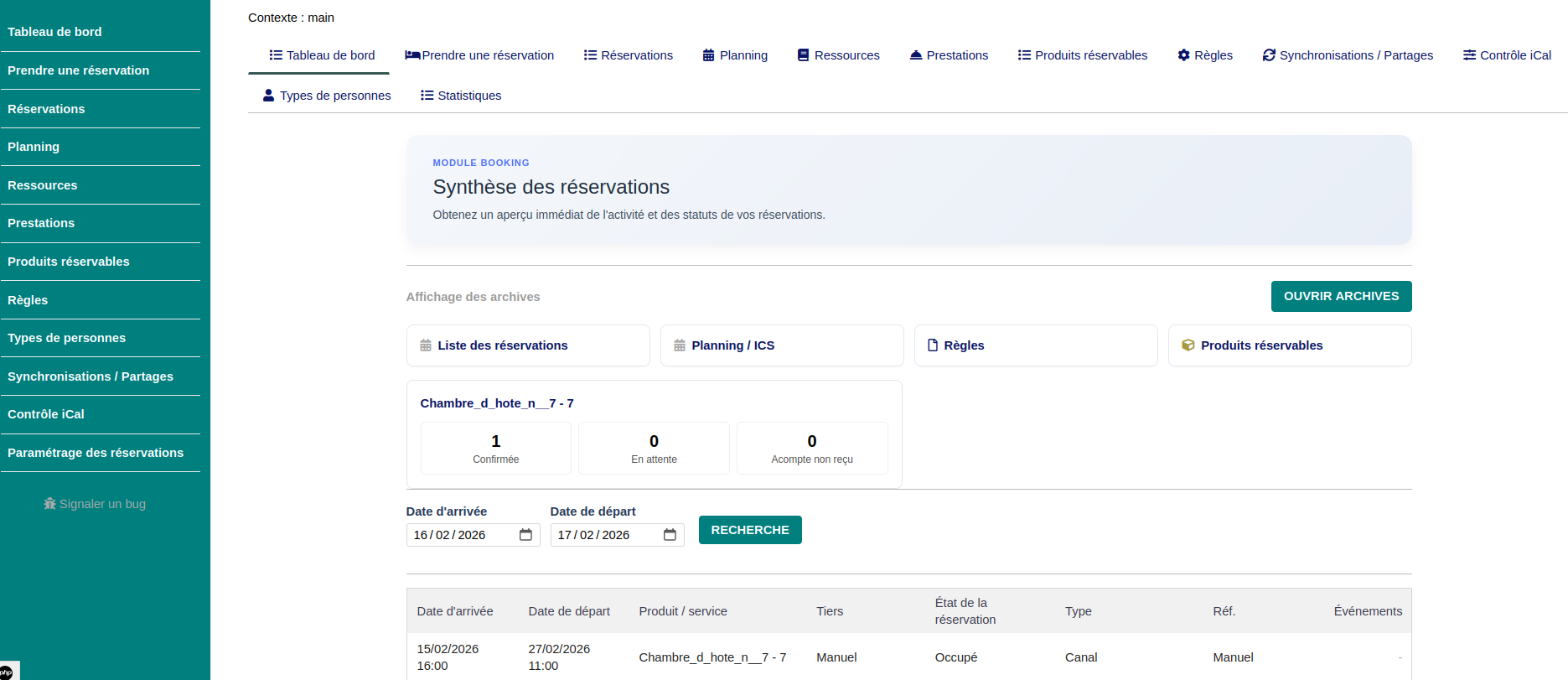Click the sliders icon beside Contrôle iCal

pyautogui.click(x=1469, y=55)
